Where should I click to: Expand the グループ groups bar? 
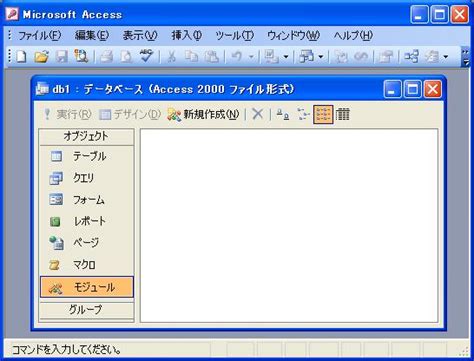click(x=86, y=310)
